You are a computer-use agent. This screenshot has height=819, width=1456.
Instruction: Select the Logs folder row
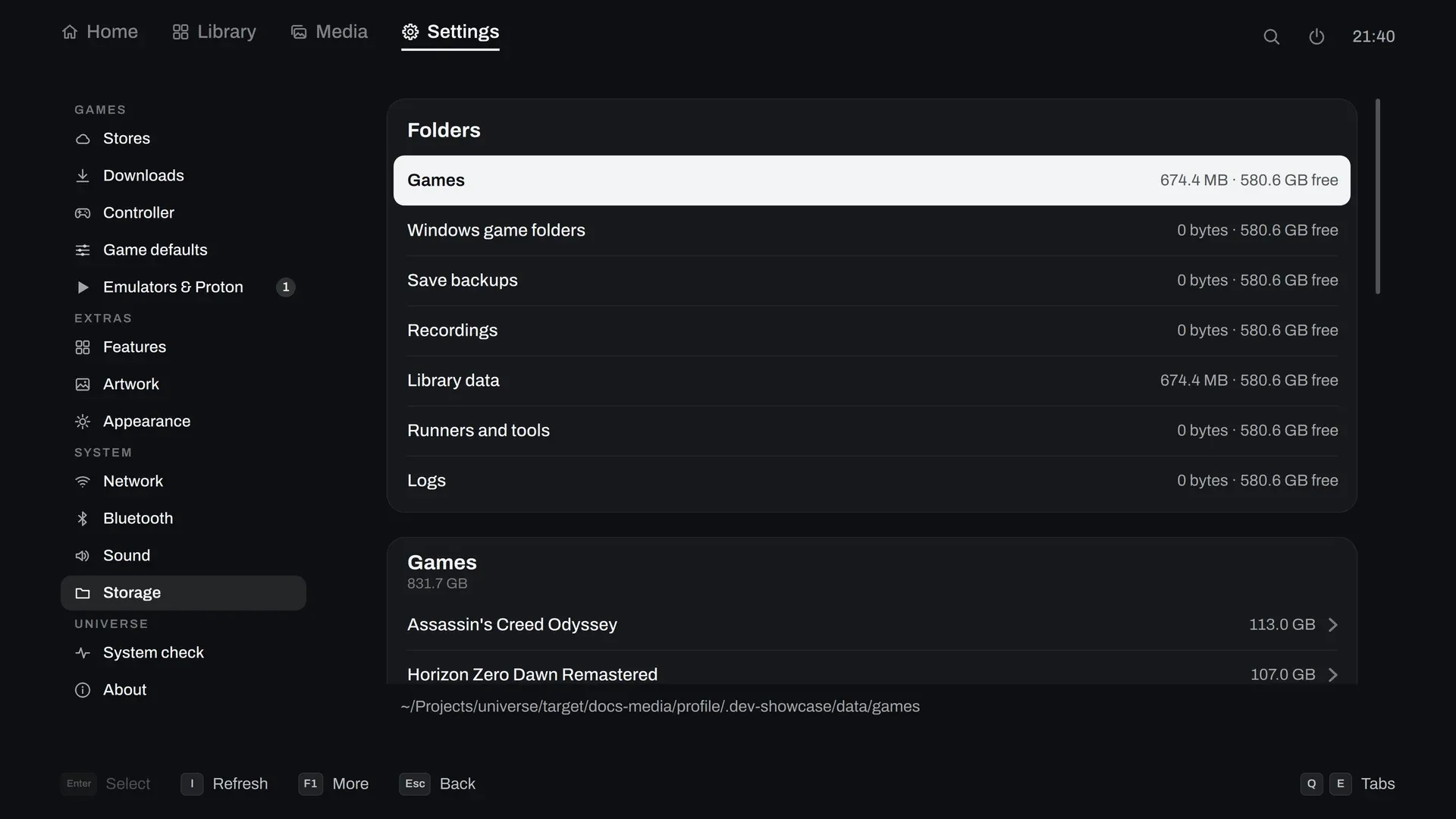(872, 481)
